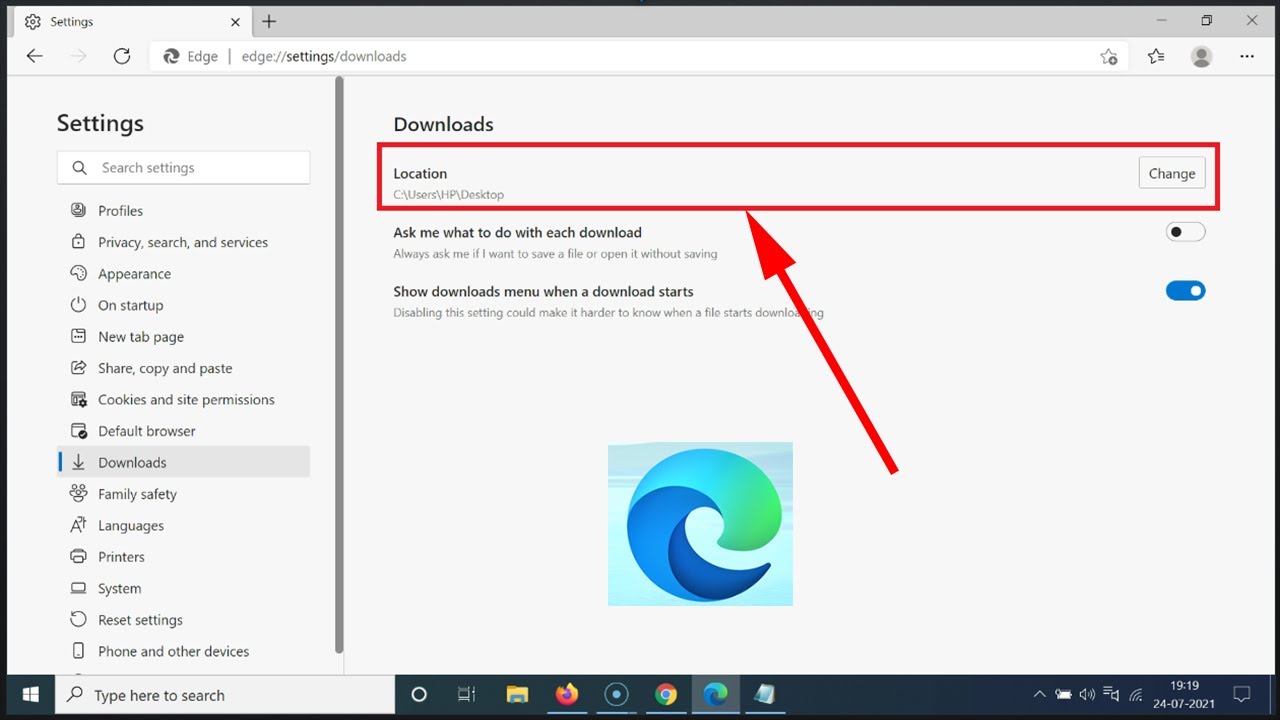Image resolution: width=1280 pixels, height=720 pixels.
Task: Open Task View on taskbar
Action: pos(467,695)
